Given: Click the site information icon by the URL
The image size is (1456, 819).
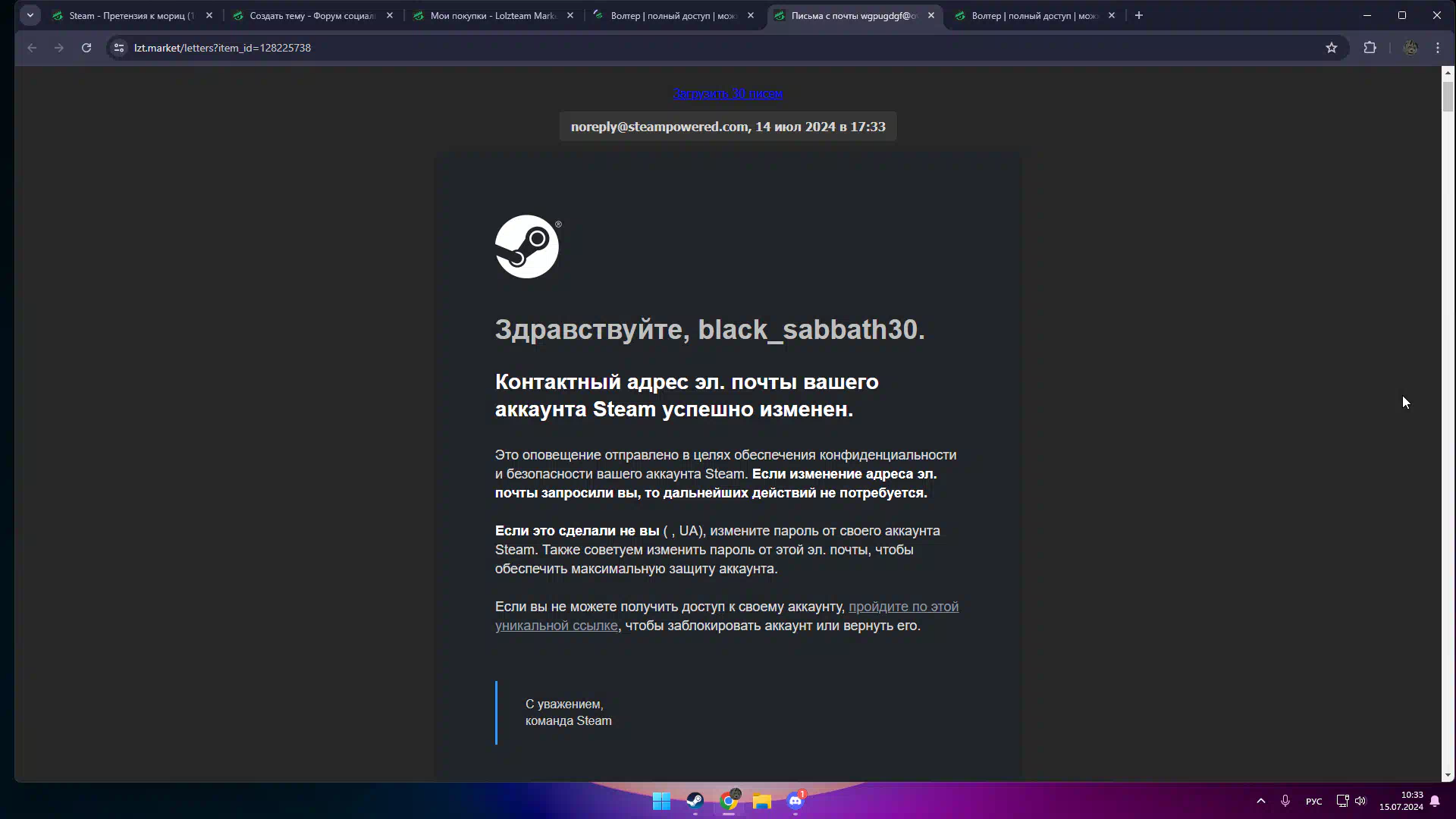Looking at the screenshot, I should (x=119, y=48).
